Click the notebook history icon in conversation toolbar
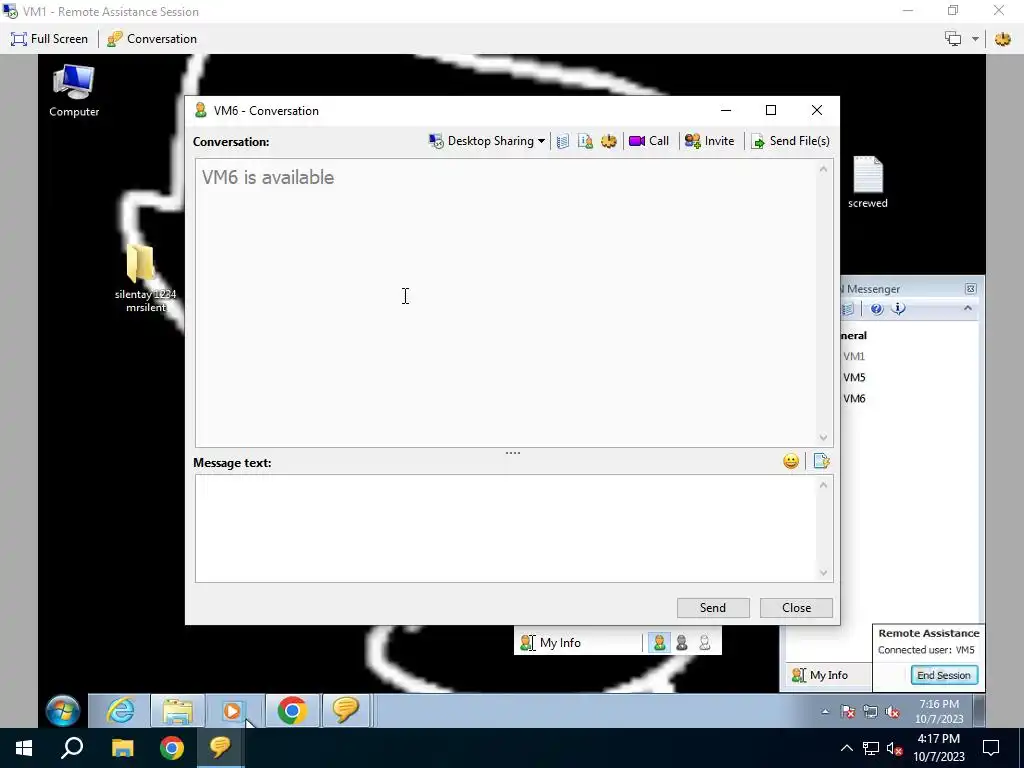This screenshot has height=768, width=1024. pyautogui.click(x=563, y=141)
